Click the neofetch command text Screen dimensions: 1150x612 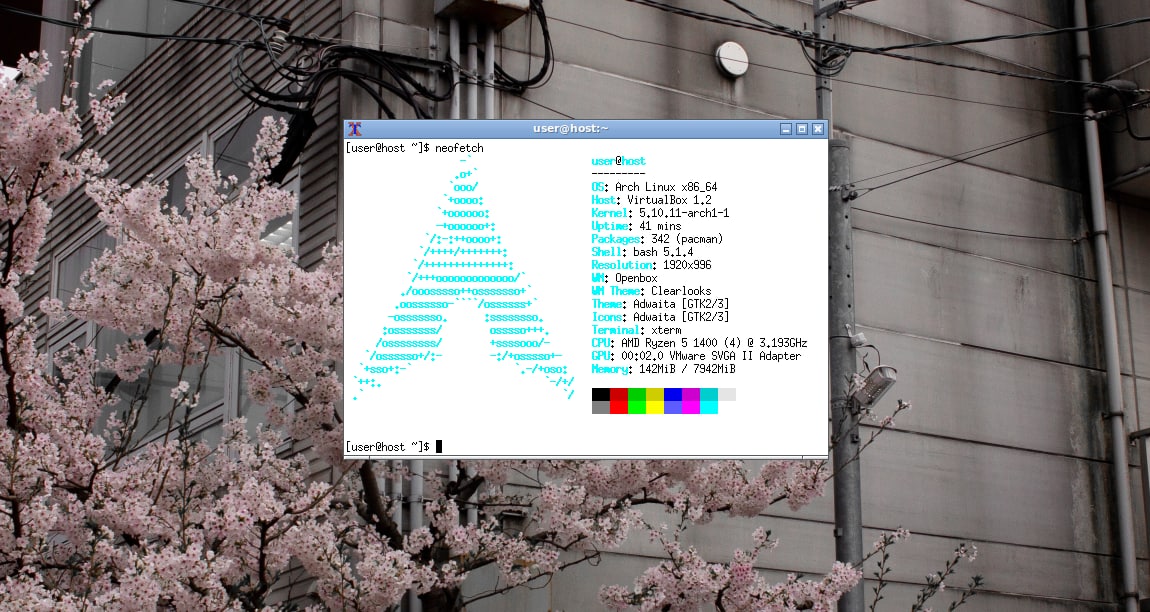point(459,148)
